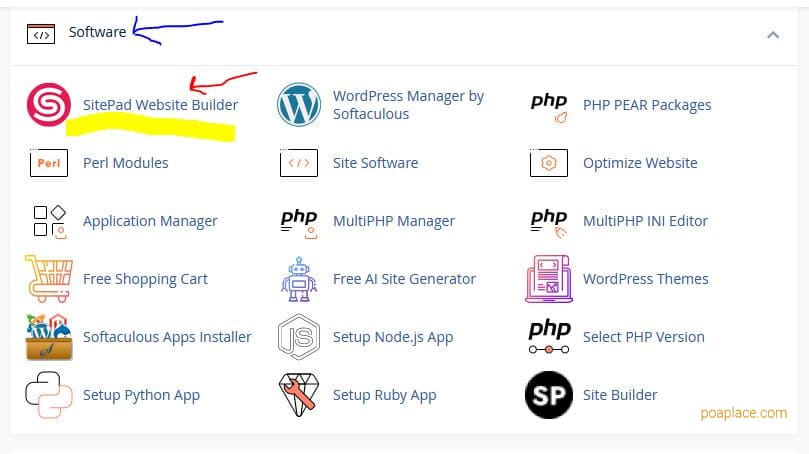
Task: Click the Free Shopping Cart icon
Action: (x=48, y=279)
